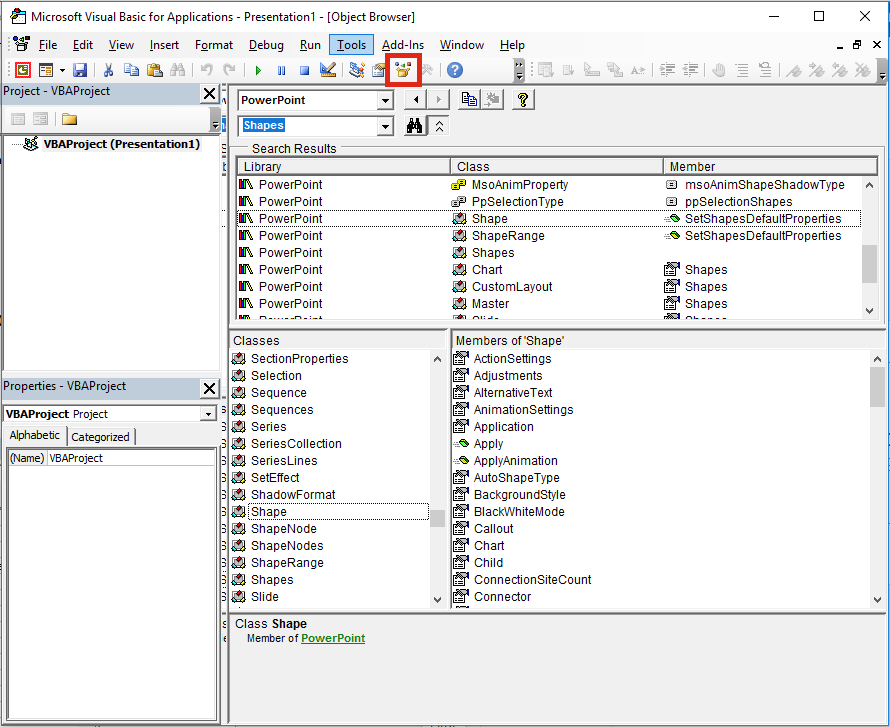
Task: Click the Undo toolbar icon
Action: pyautogui.click(x=205, y=70)
